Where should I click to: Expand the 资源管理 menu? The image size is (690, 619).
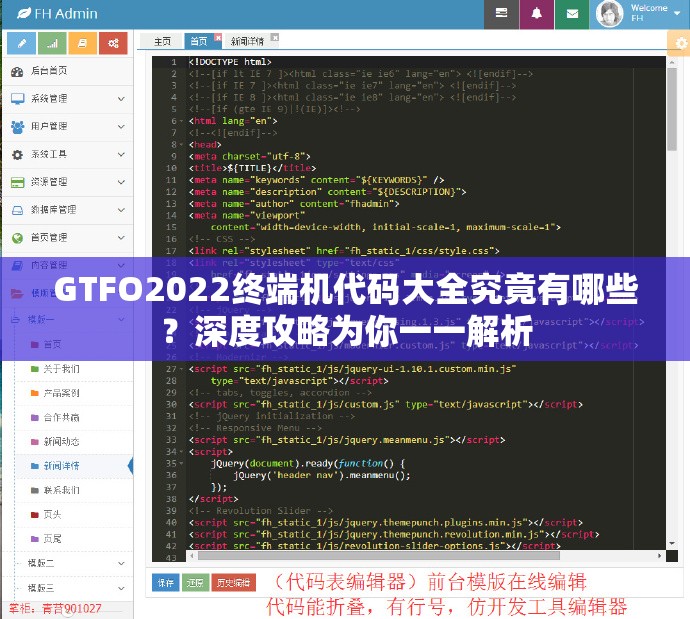coord(68,182)
